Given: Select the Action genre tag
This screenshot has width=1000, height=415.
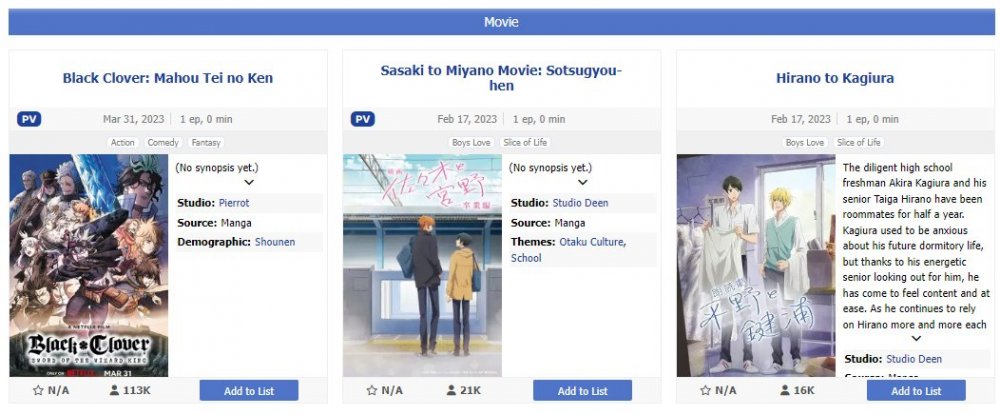Looking at the screenshot, I should (122, 143).
